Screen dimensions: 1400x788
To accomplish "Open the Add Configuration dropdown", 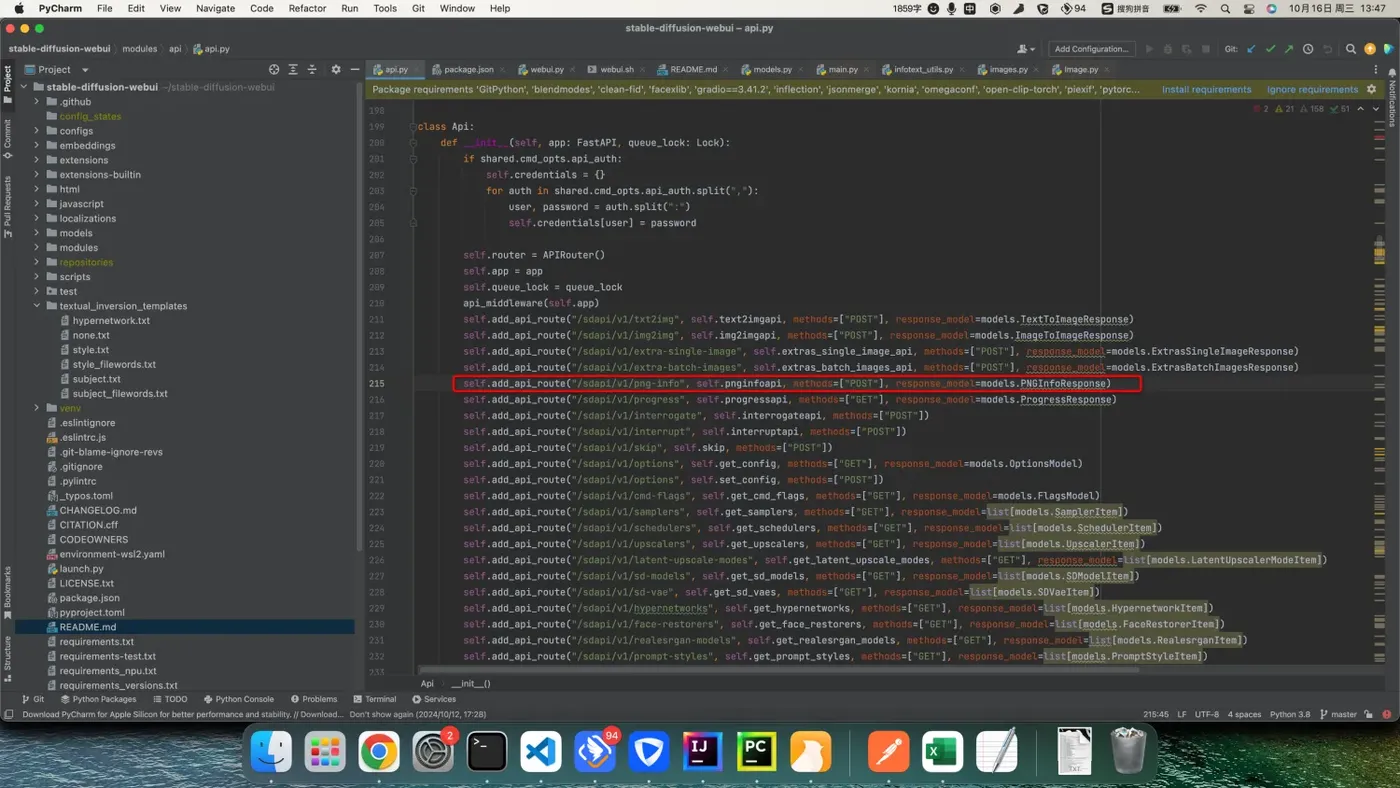I will (1090, 48).
